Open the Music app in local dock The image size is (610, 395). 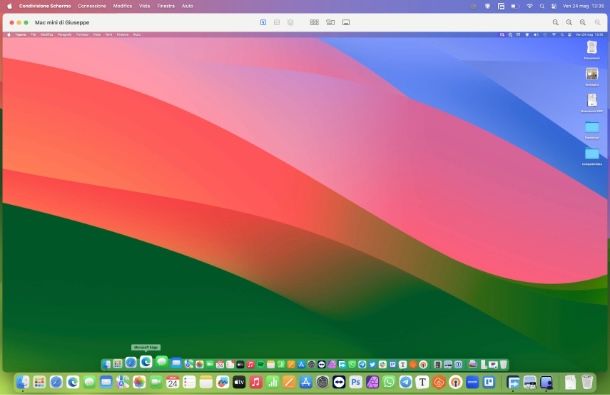[256, 382]
